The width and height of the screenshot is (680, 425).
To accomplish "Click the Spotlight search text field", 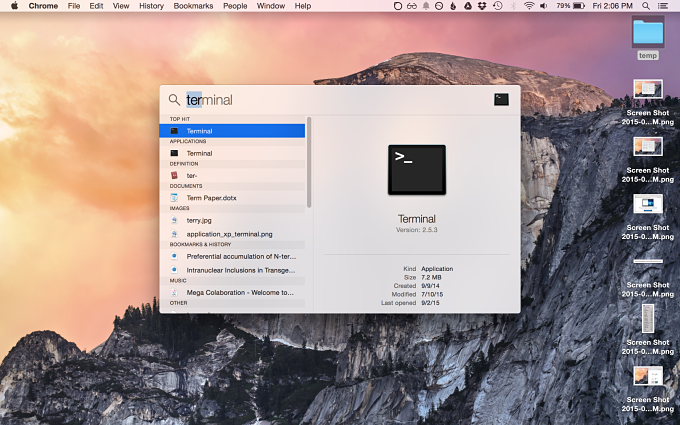I will point(338,100).
